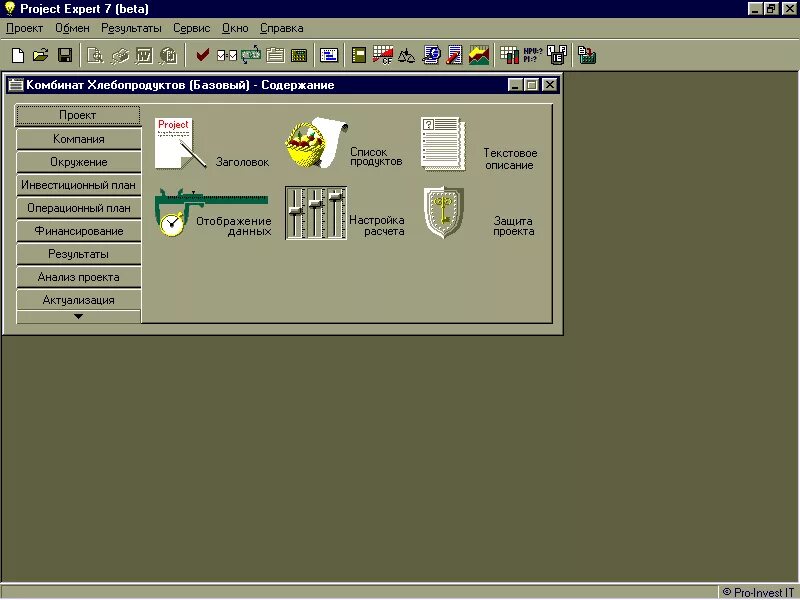Open the Сервис menu
This screenshot has height=600, width=800.
[x=191, y=29]
